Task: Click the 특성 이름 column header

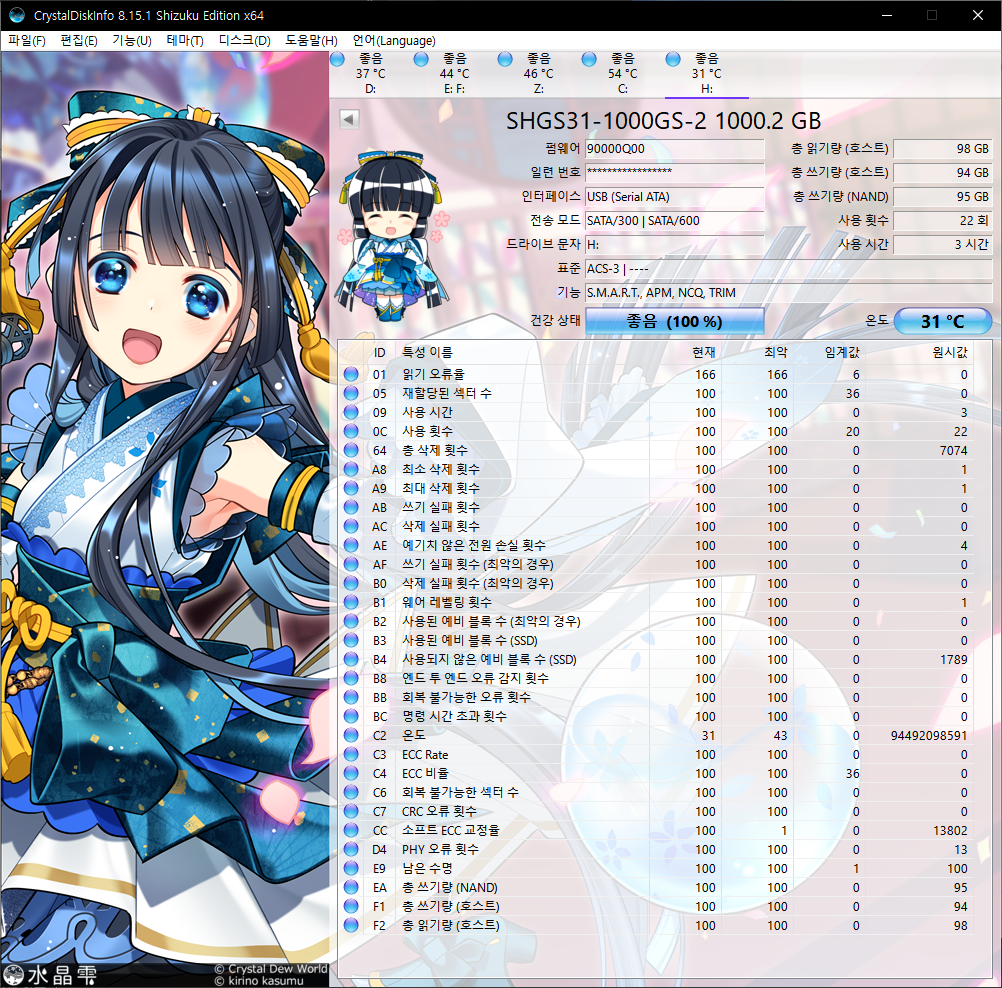Action: [427, 352]
